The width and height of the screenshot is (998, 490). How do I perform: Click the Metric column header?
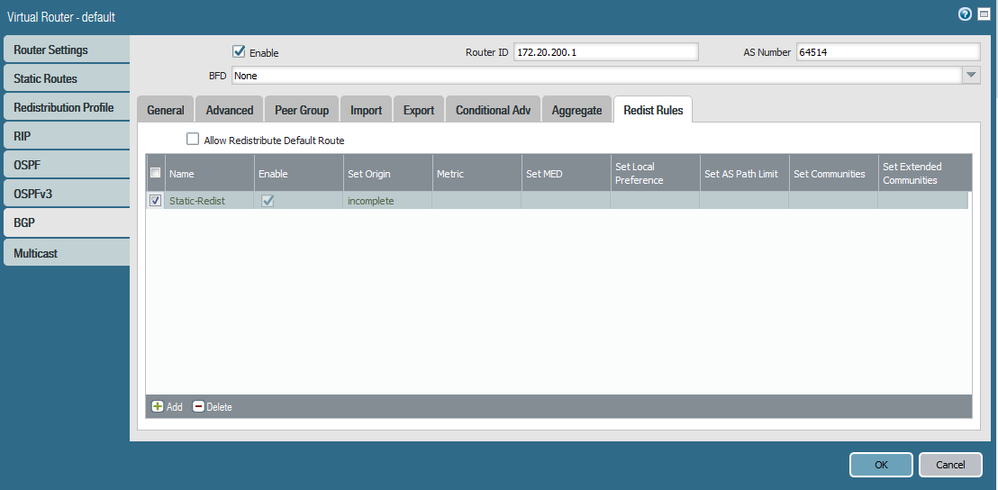point(477,173)
